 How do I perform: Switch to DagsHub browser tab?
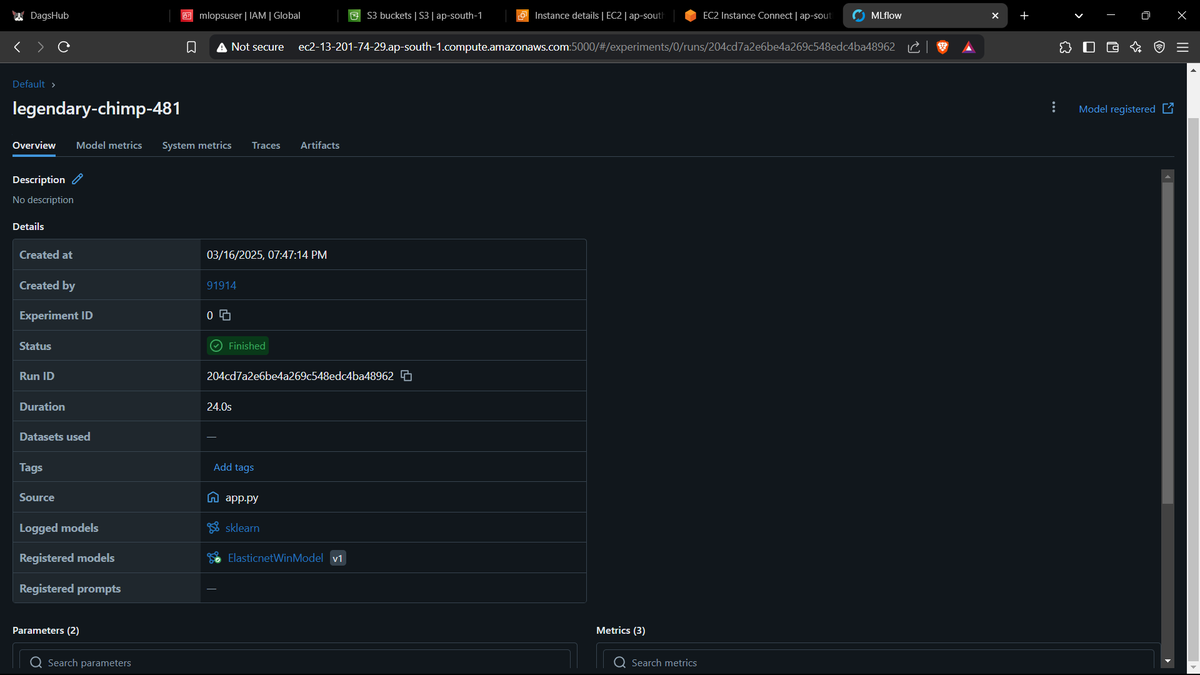[85, 16]
